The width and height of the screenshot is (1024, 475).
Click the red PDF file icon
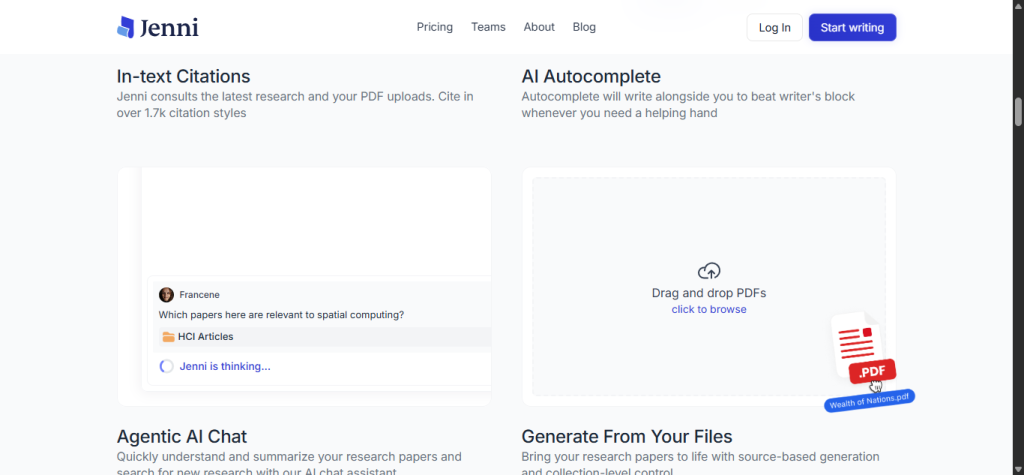[864, 349]
